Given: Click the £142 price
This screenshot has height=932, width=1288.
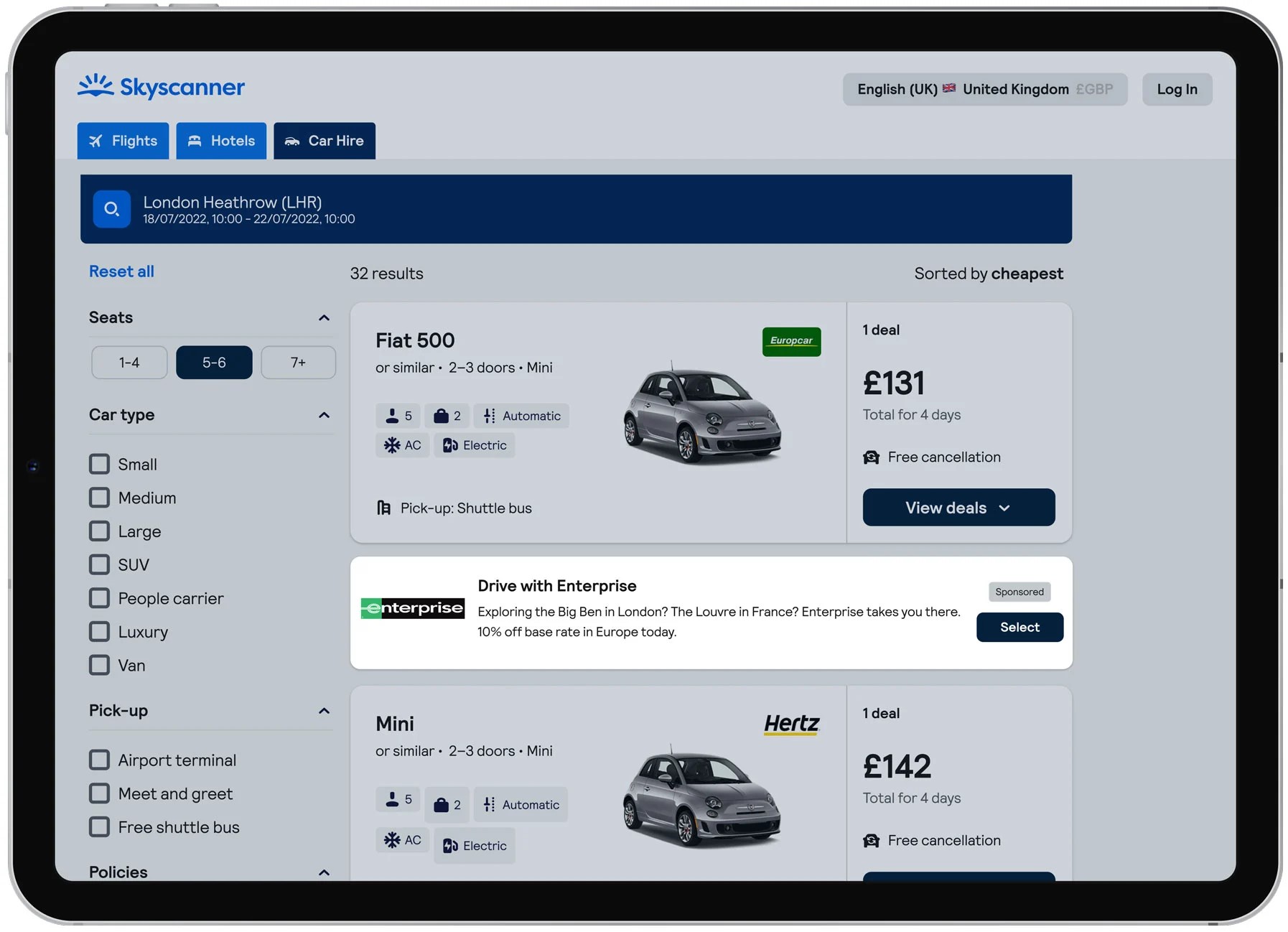Looking at the screenshot, I should [897, 766].
